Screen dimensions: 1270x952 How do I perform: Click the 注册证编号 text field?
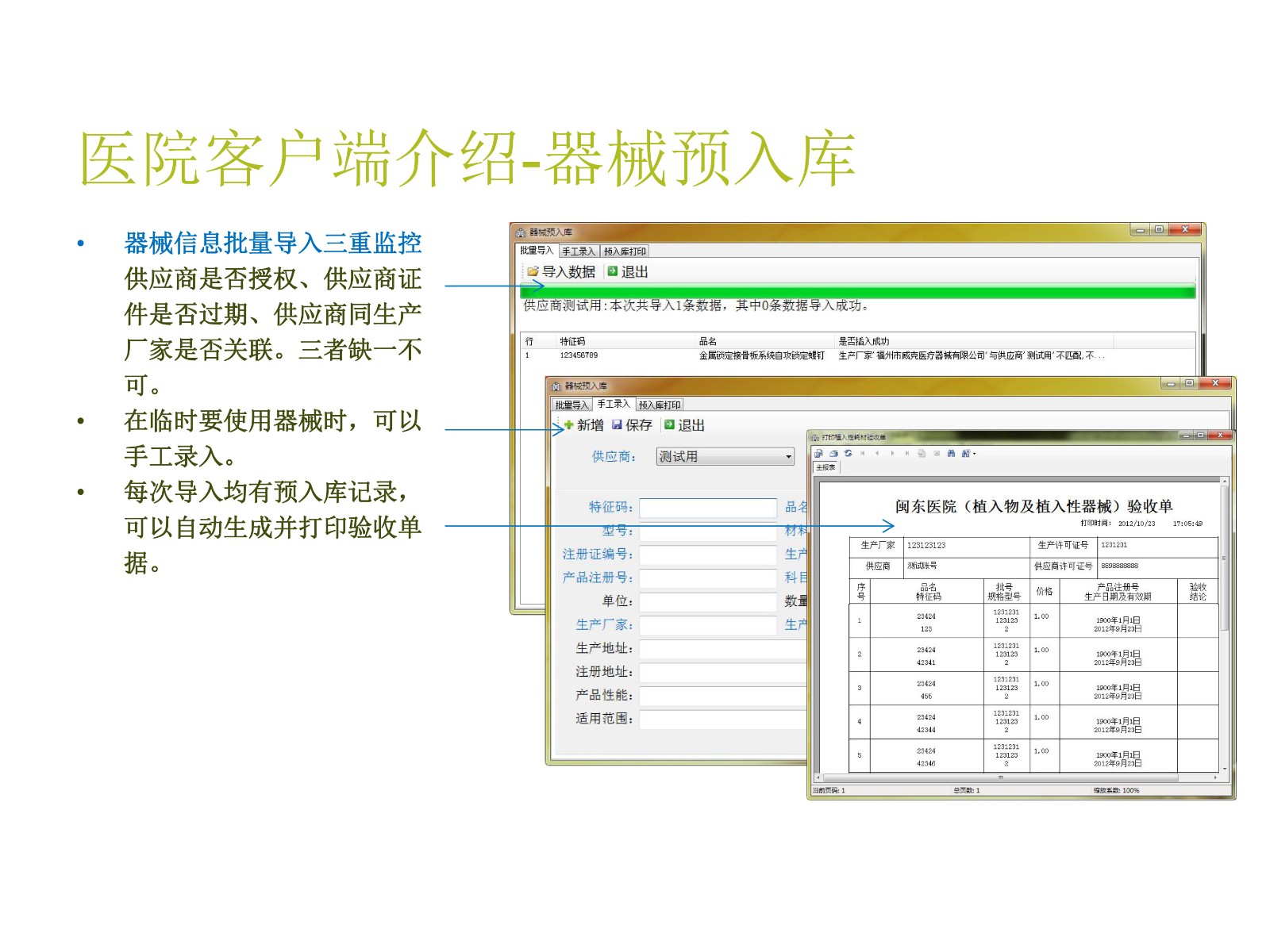pos(707,555)
